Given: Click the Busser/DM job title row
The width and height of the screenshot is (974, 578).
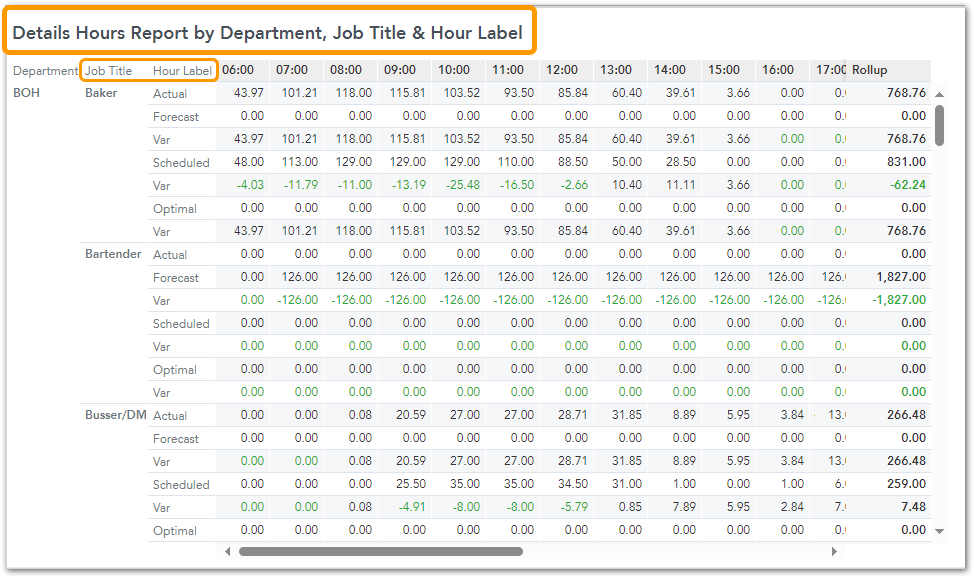Looking at the screenshot, I should [116, 415].
